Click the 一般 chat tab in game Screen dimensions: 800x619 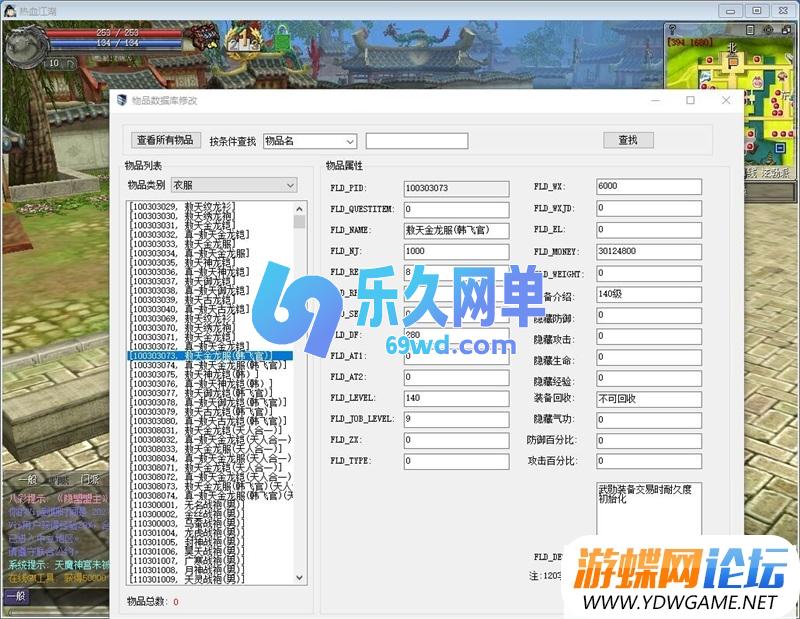(28, 480)
